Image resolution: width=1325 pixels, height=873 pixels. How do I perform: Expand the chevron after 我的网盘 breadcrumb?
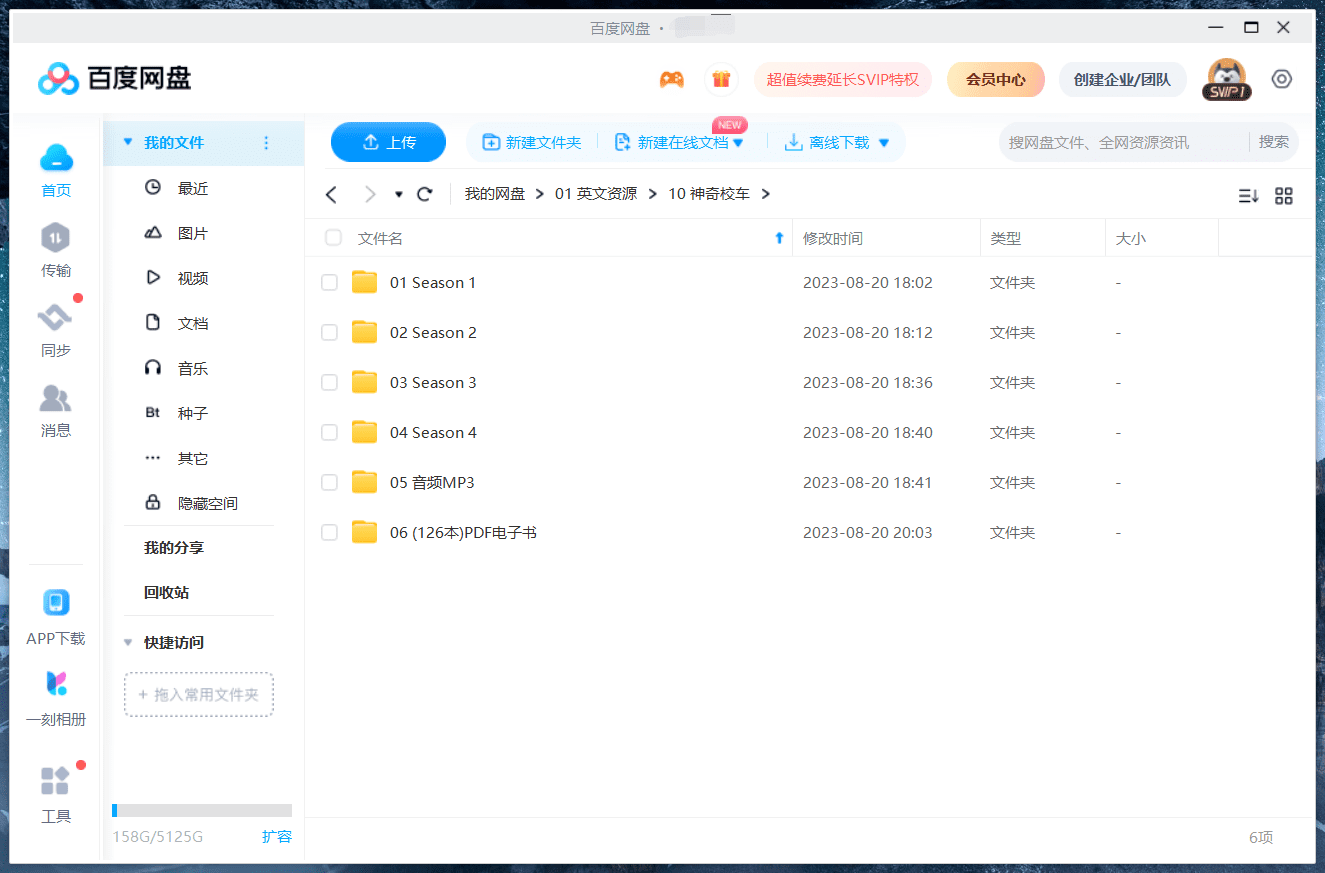click(540, 194)
